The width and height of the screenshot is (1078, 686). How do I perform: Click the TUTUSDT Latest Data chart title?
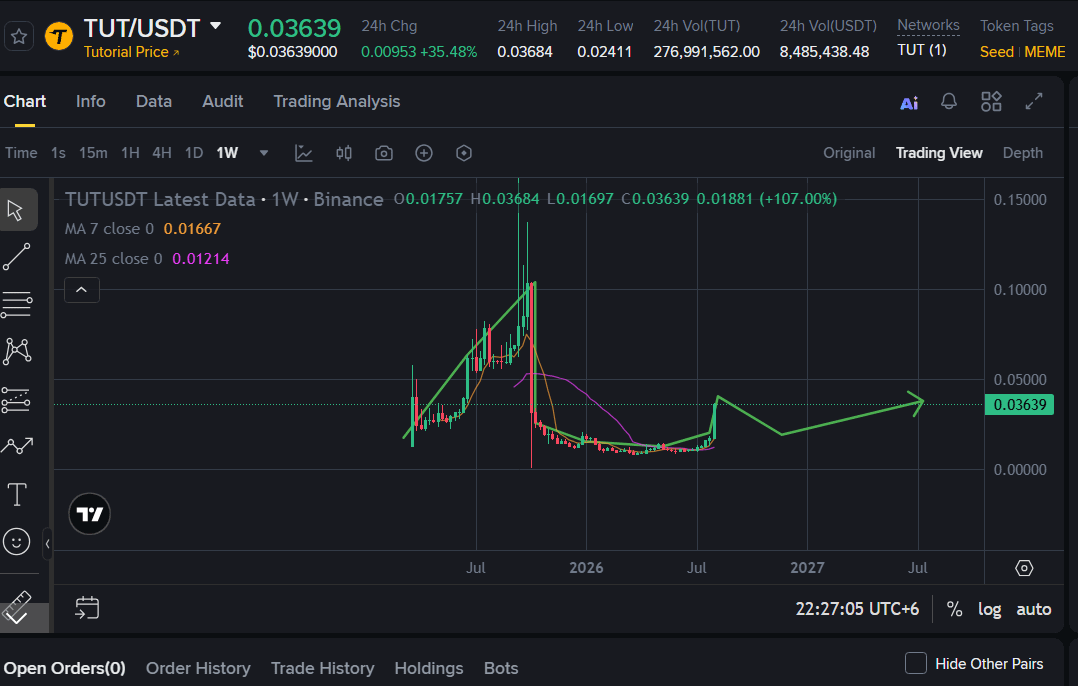(224, 199)
